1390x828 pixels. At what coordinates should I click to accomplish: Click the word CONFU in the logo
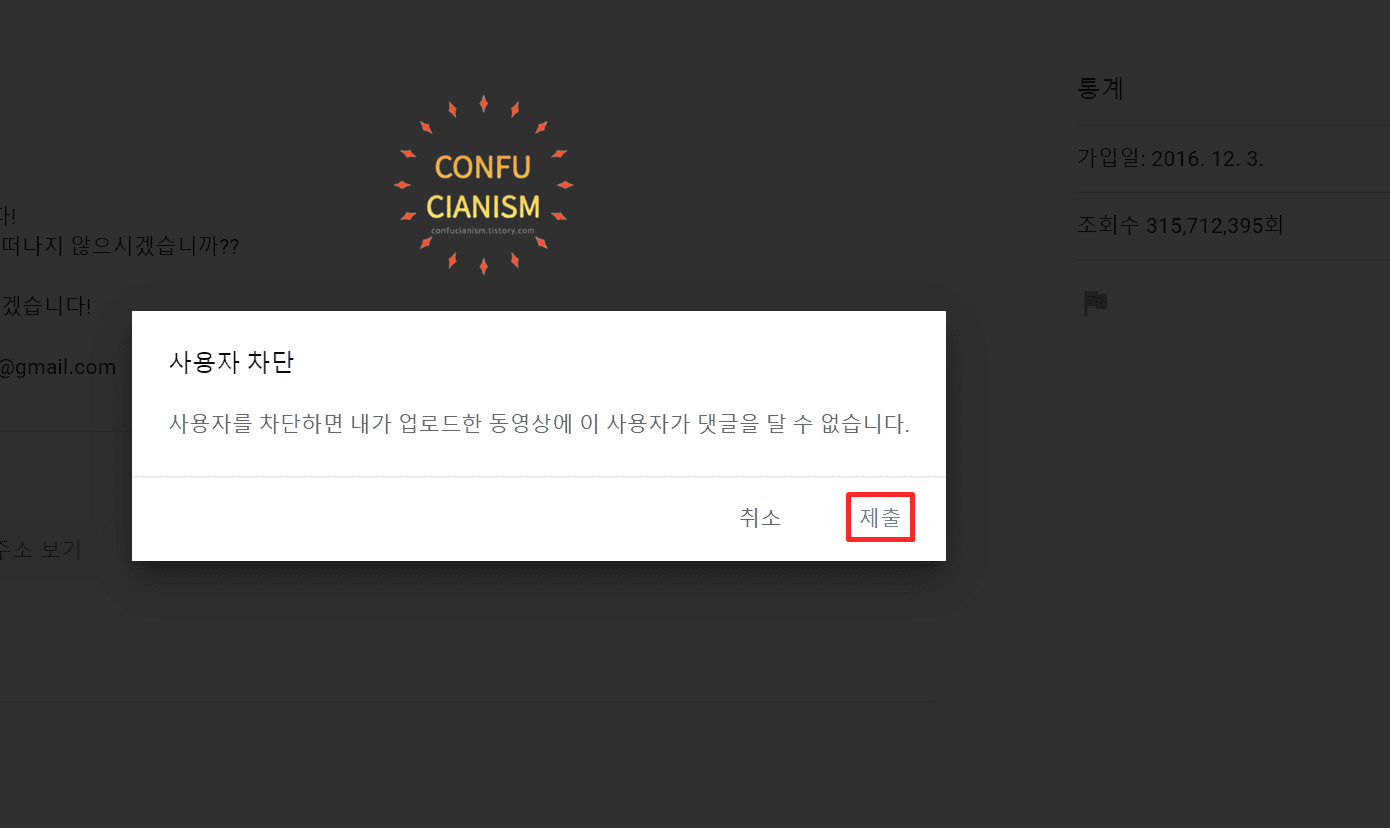(483, 167)
